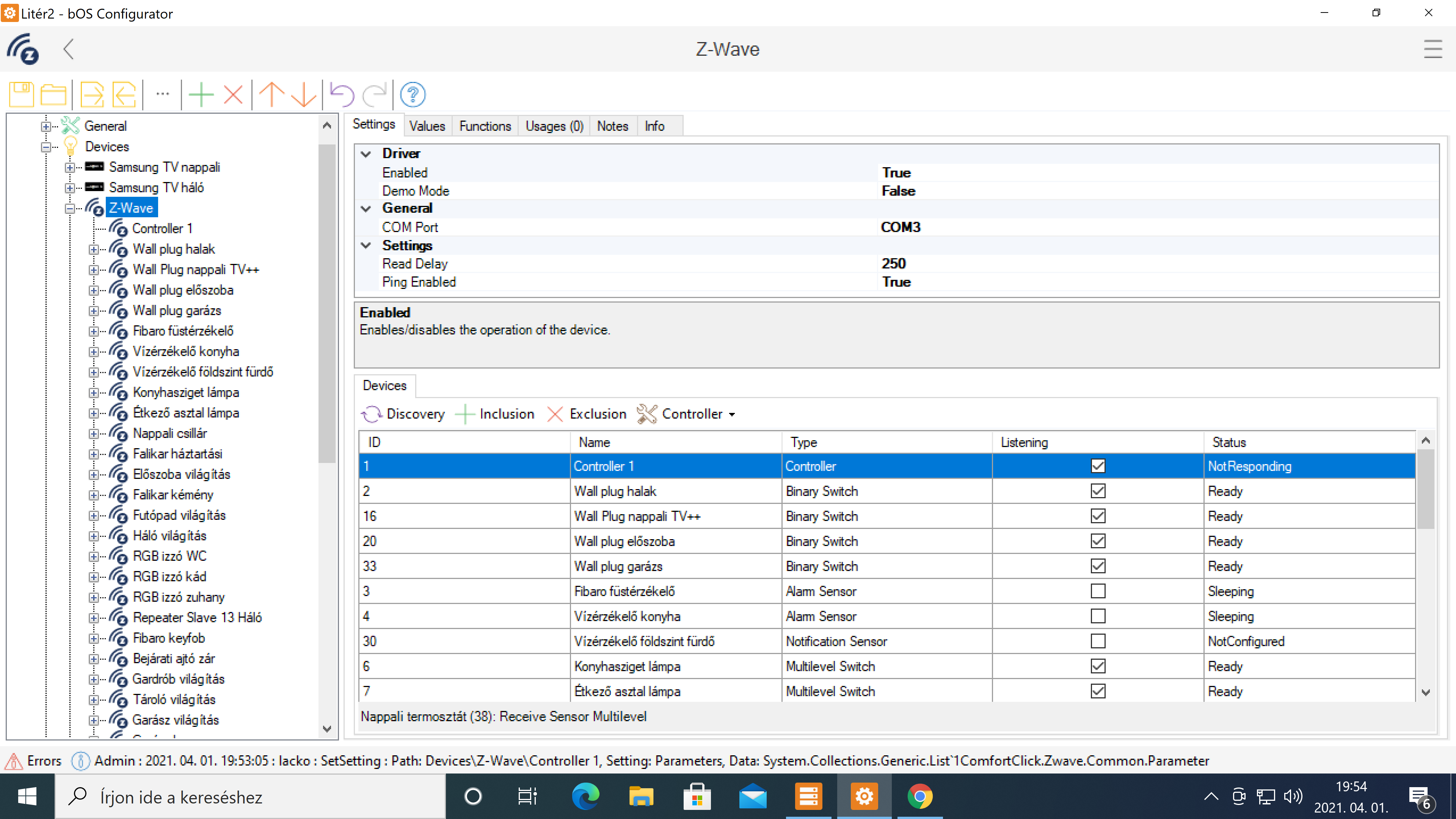Click the Undo icon
This screenshot has height=819, width=1456.
(x=341, y=94)
